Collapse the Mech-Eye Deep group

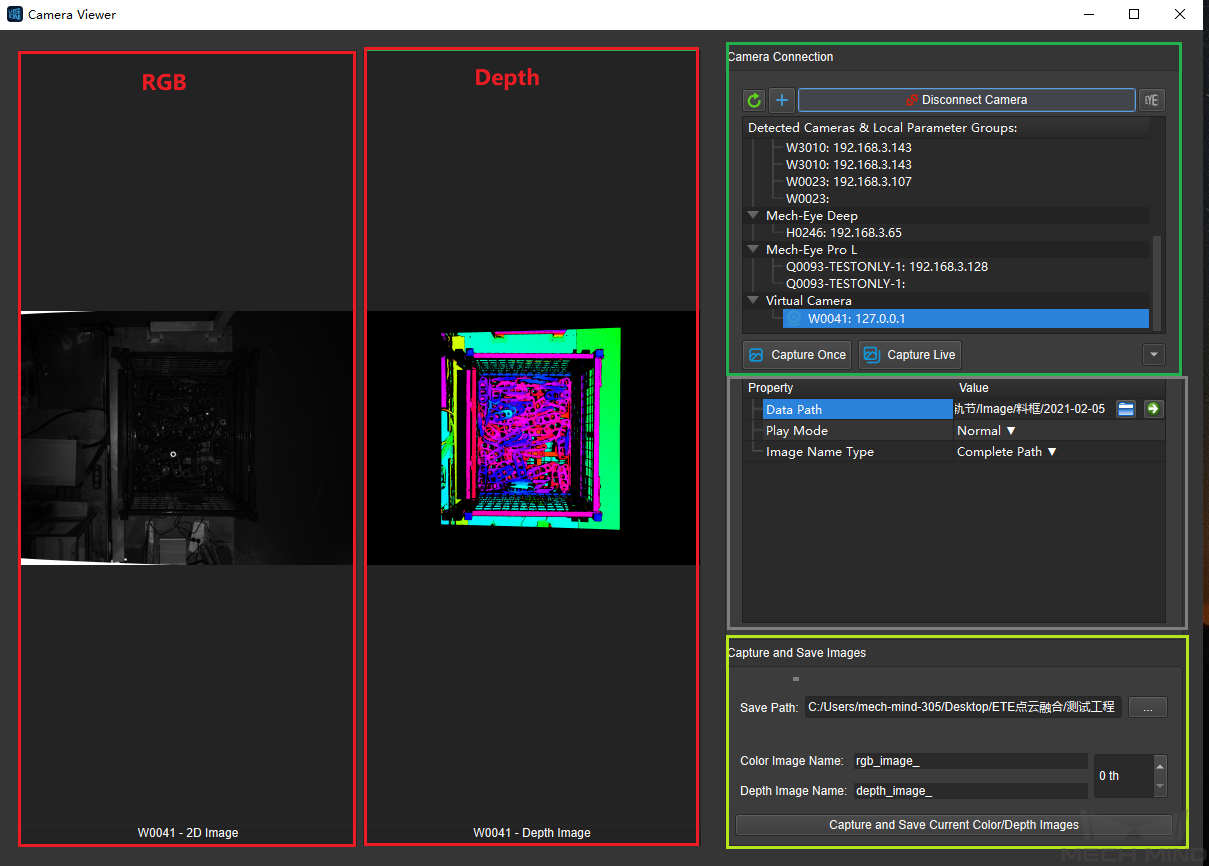click(x=753, y=215)
